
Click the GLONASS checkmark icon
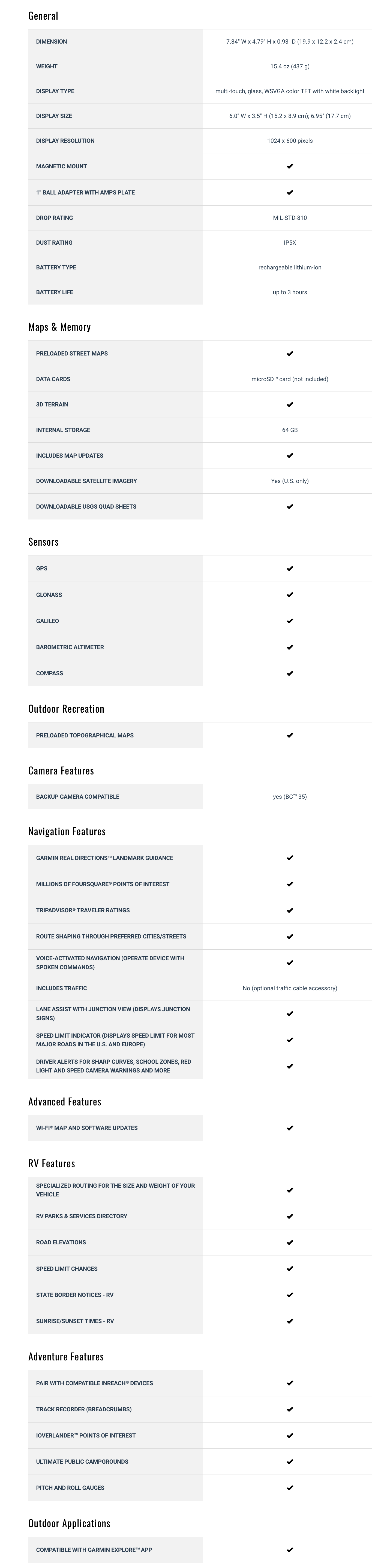click(290, 595)
